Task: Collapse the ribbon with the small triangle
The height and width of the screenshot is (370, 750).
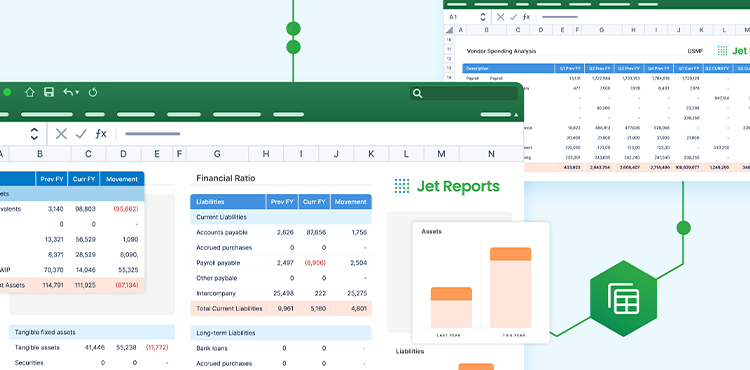Action: click(x=516, y=115)
